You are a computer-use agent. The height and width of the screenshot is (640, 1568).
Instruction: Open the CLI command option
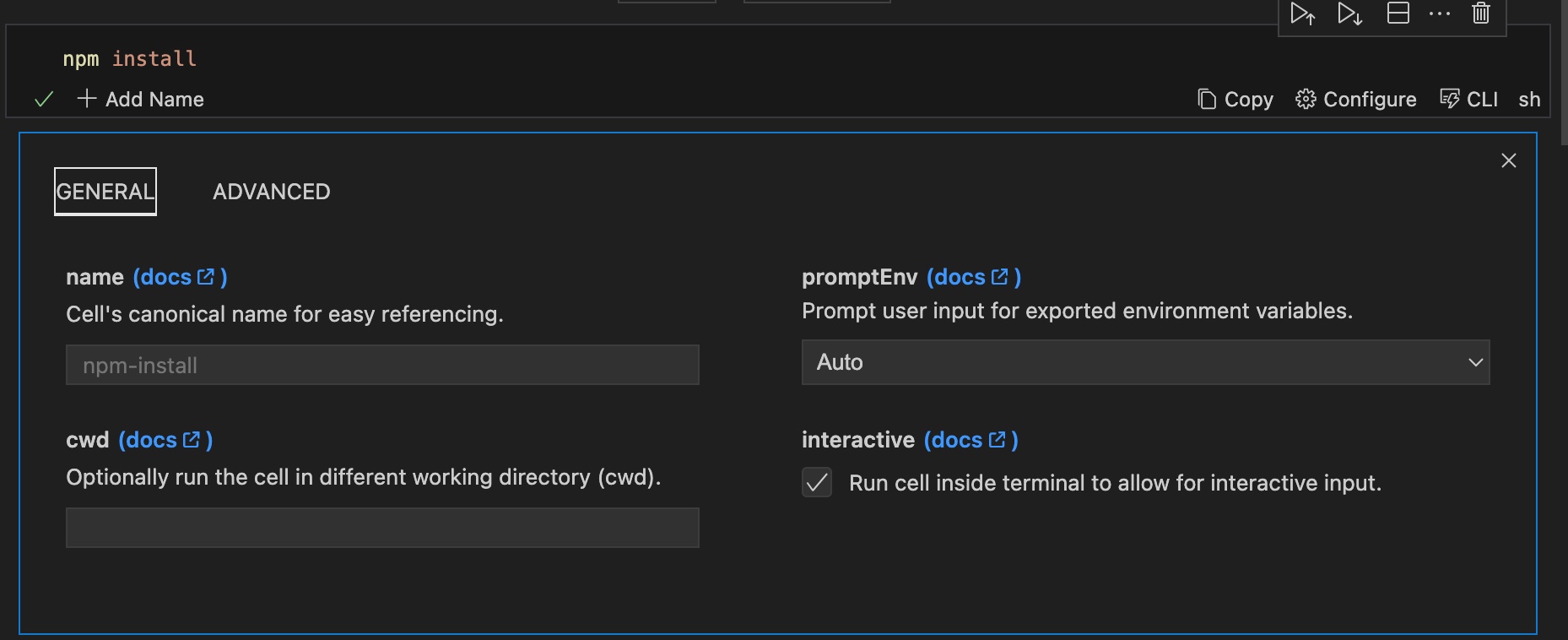(1469, 100)
